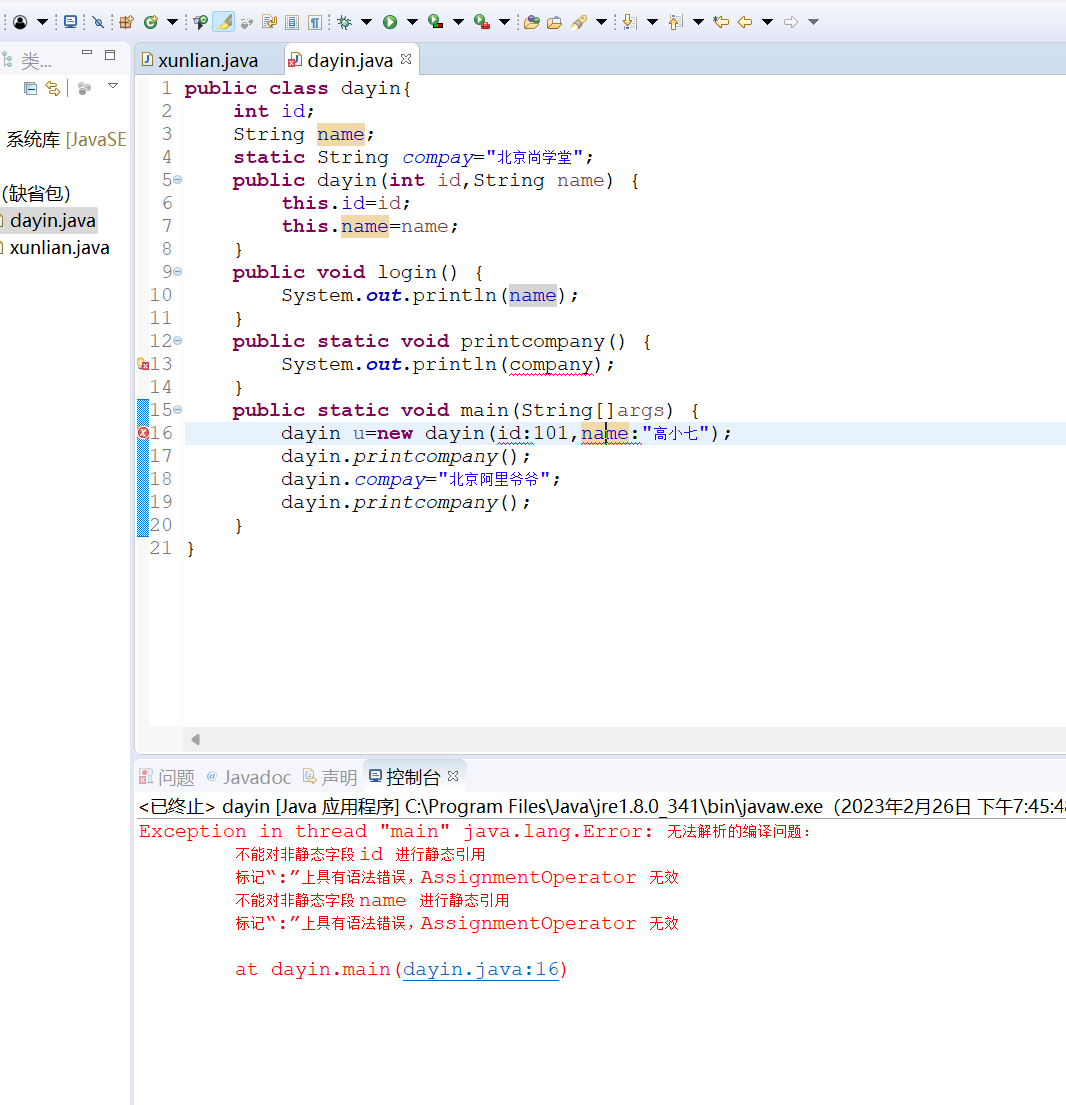Image resolution: width=1066 pixels, height=1105 pixels.
Task: Open the Search flashlight dropdown arrow
Action: coord(601,22)
